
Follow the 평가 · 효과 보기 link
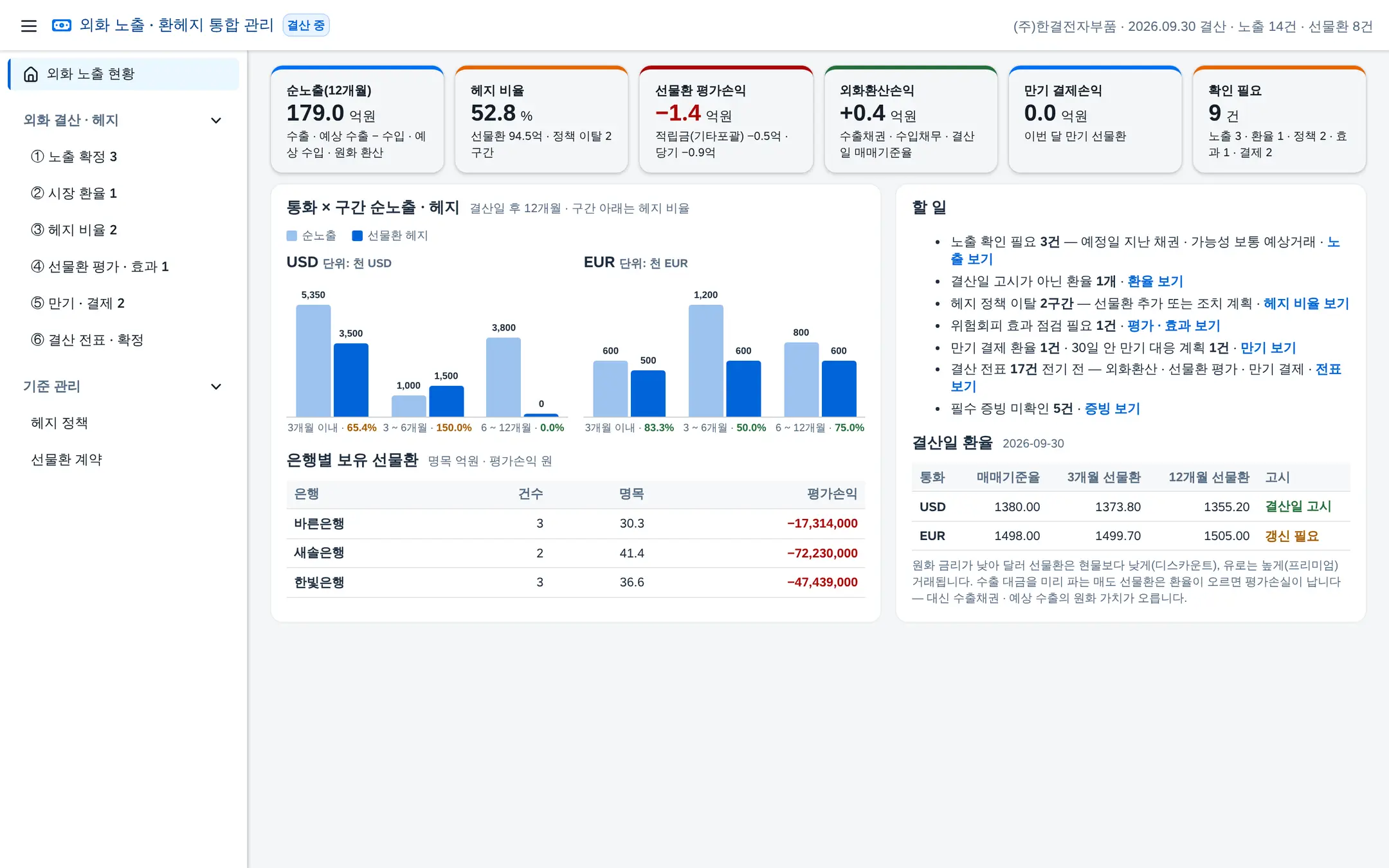(x=1174, y=325)
